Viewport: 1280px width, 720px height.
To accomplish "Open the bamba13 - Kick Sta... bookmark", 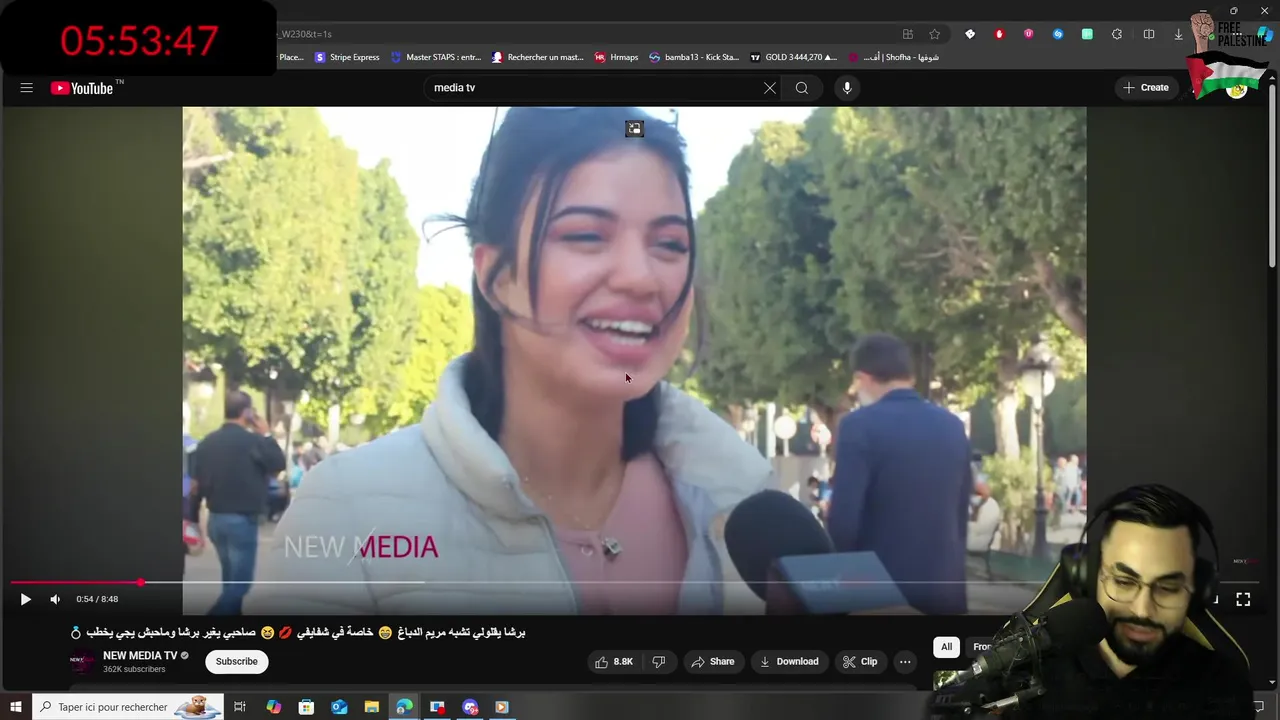I will [x=694, y=57].
